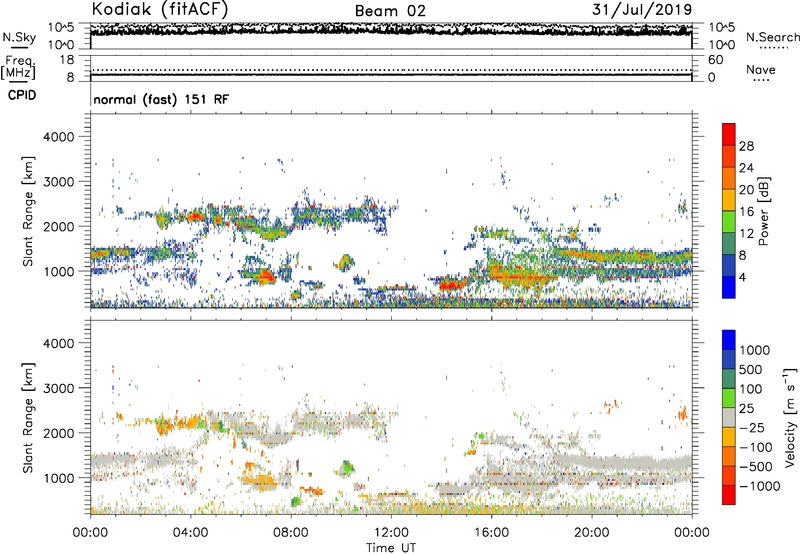Viewport: 800px width, 554px height.
Task: Click the 'CPID' label
Action: pyautogui.click(x=22, y=95)
